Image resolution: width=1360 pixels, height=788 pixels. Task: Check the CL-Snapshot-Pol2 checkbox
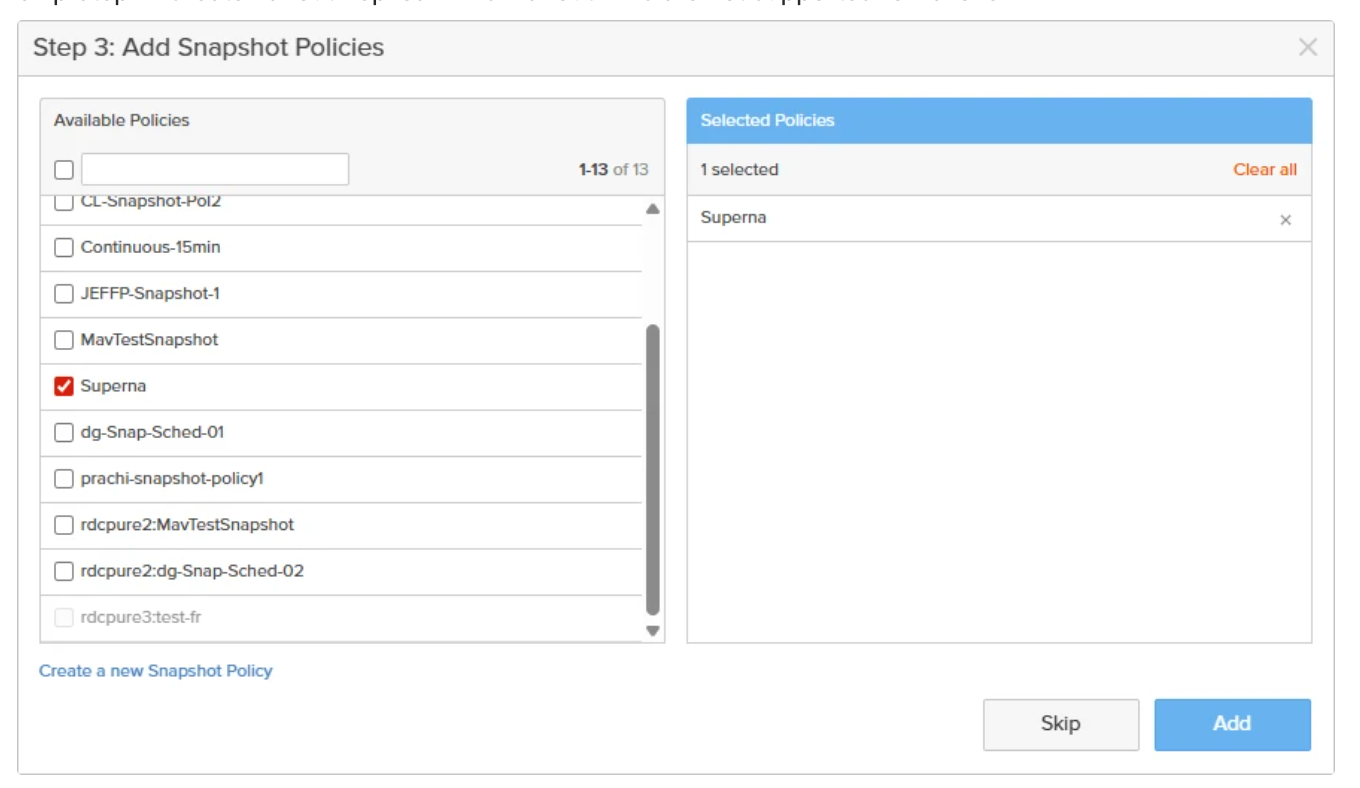64,203
